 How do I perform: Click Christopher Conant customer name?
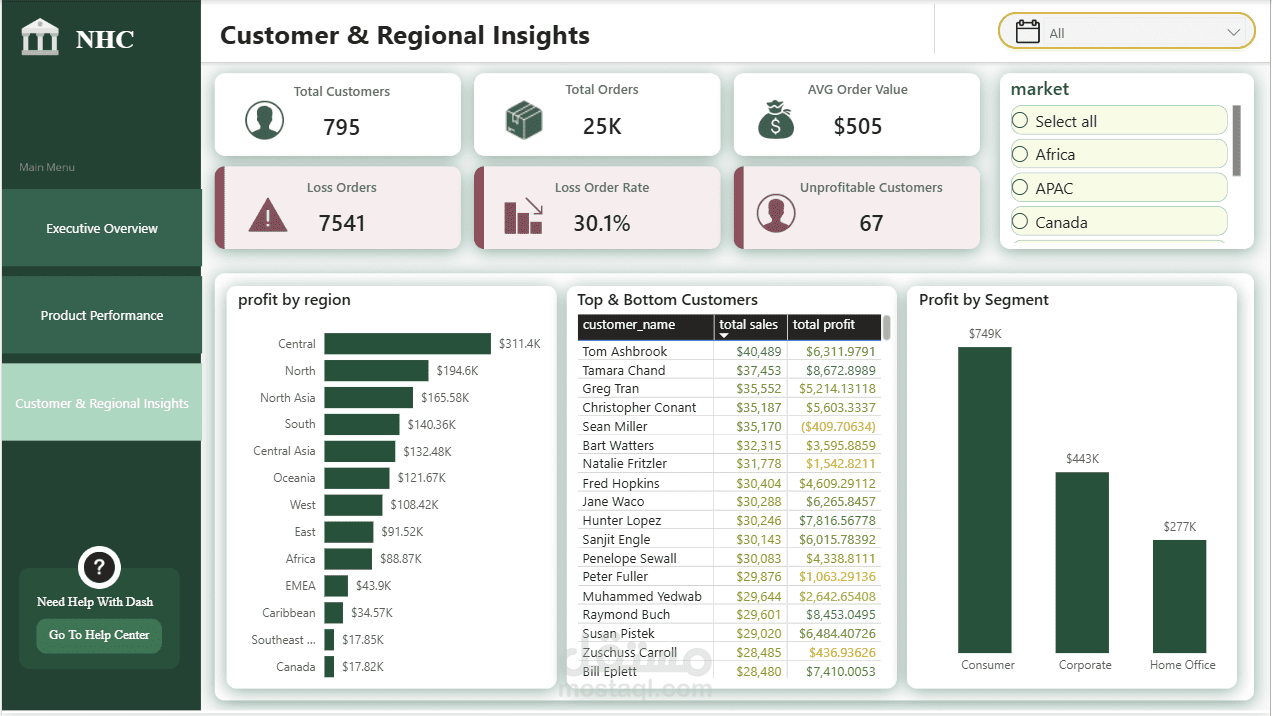(x=640, y=408)
